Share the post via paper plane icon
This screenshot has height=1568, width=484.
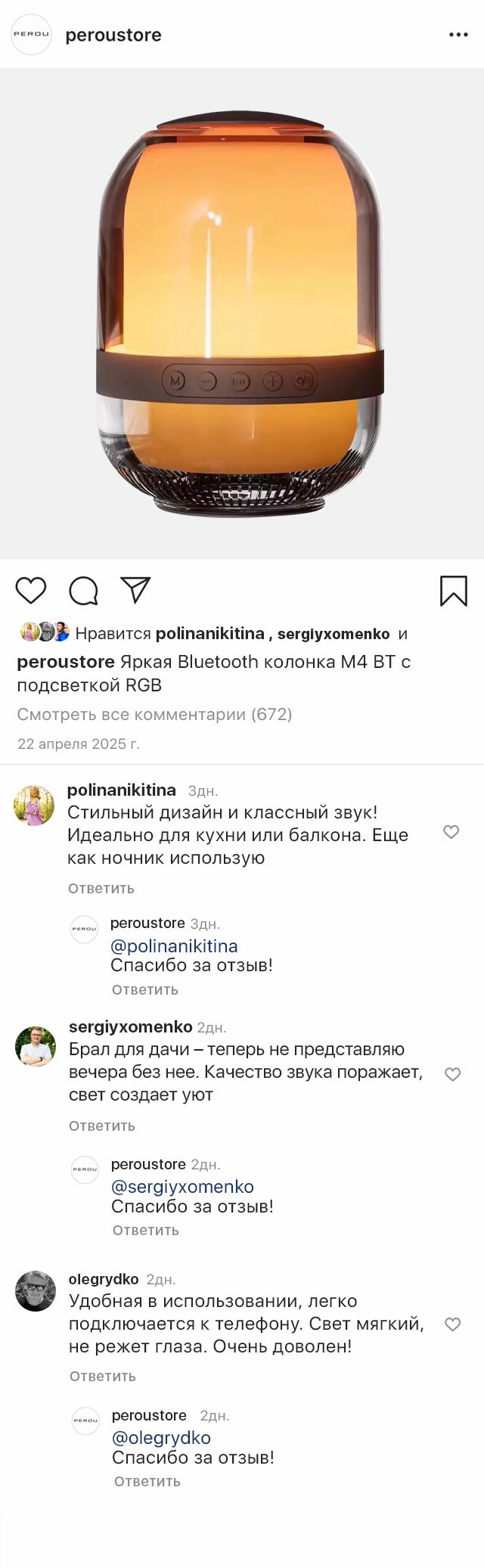click(x=135, y=590)
